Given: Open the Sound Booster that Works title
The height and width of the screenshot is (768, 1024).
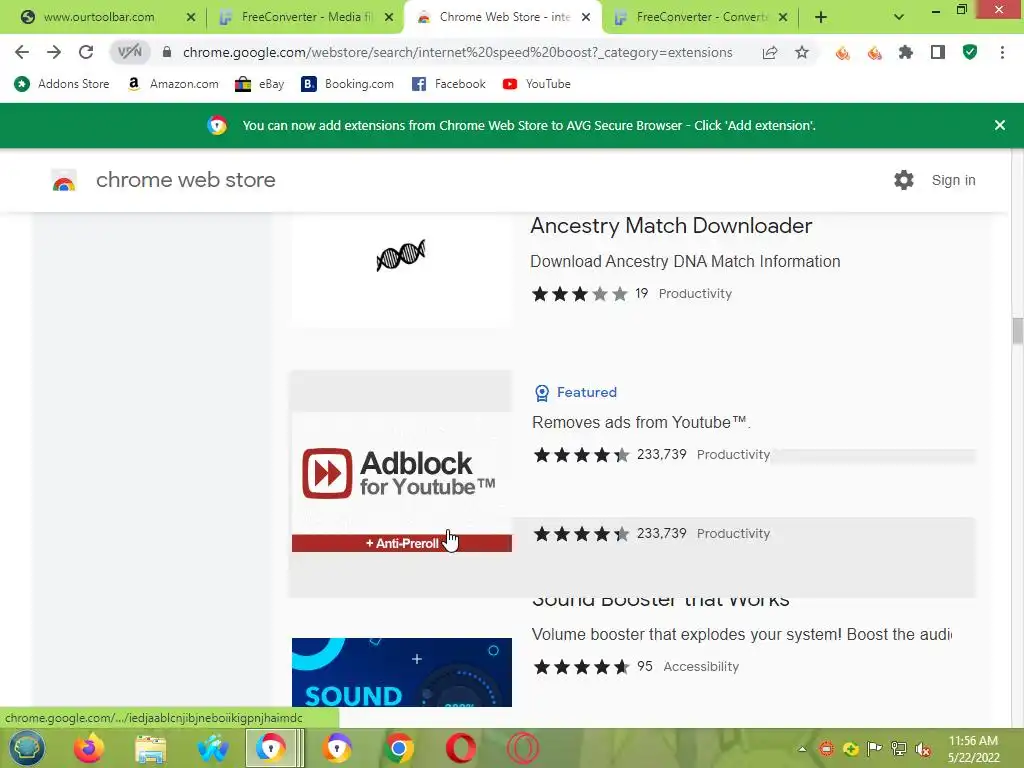Looking at the screenshot, I should [660, 600].
